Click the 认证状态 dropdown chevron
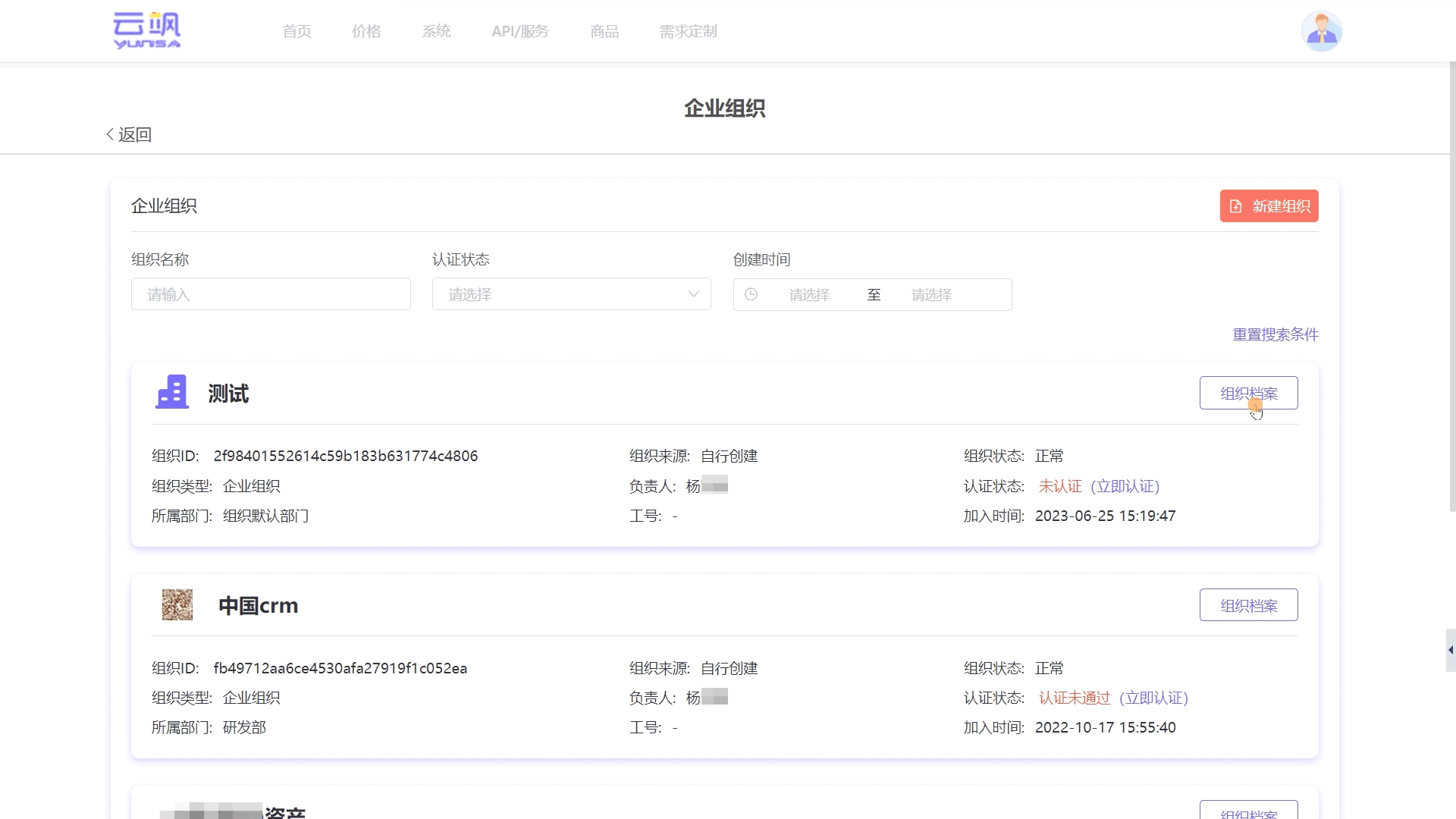 pos(693,294)
